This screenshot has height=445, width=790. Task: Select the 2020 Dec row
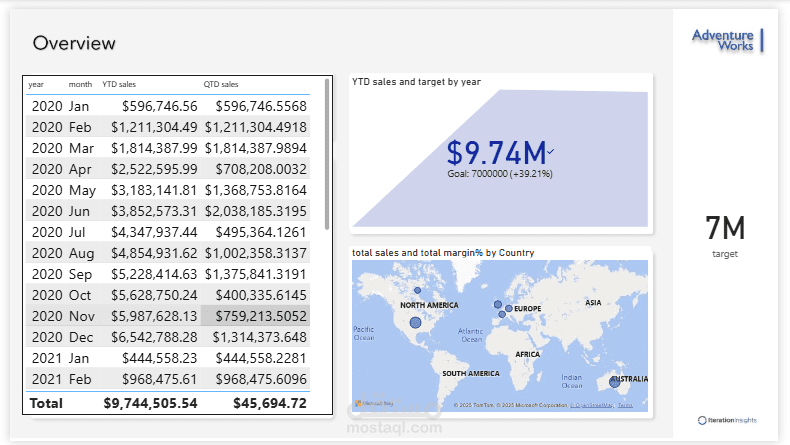click(168, 337)
